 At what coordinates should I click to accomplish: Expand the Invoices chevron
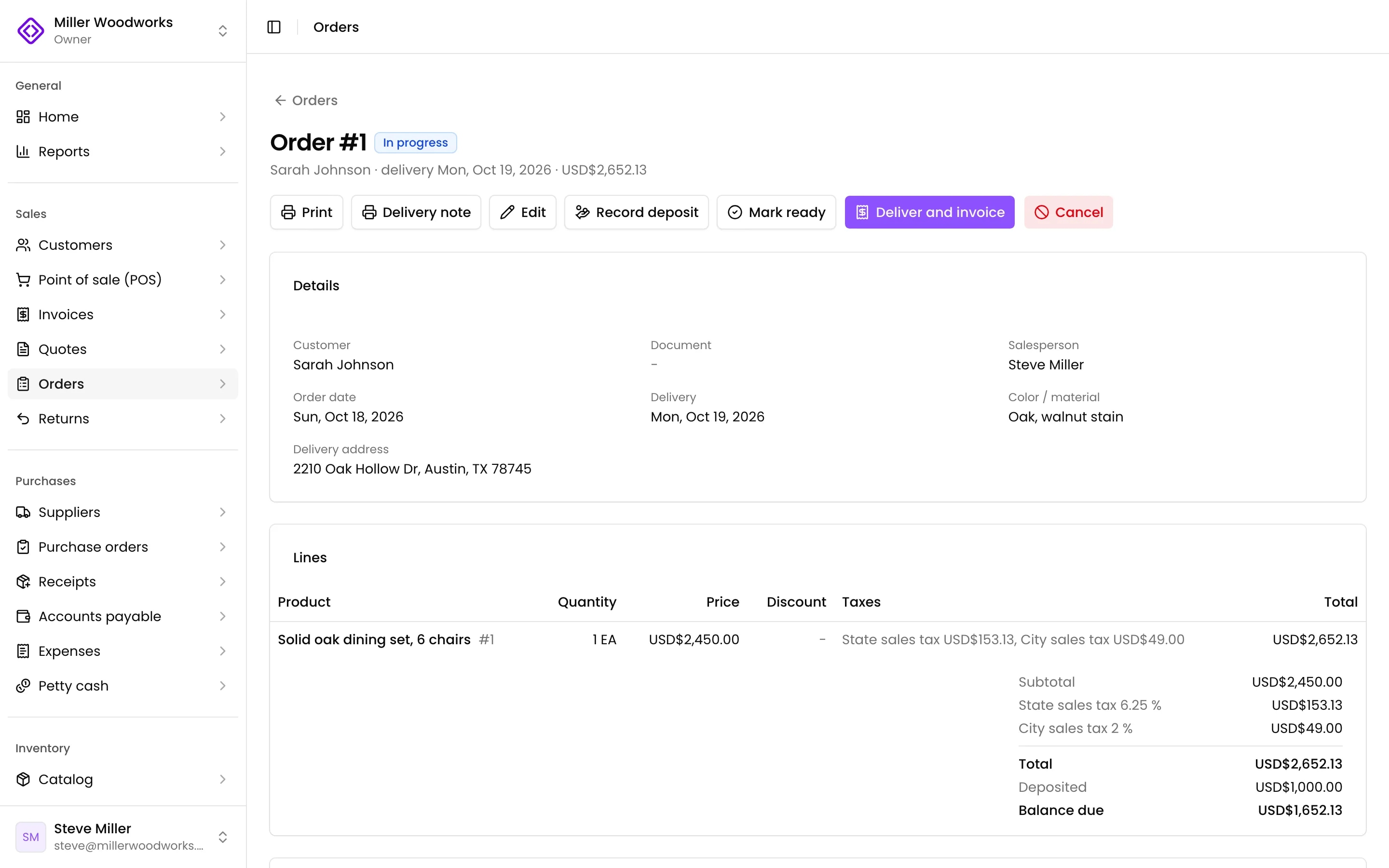(223, 314)
